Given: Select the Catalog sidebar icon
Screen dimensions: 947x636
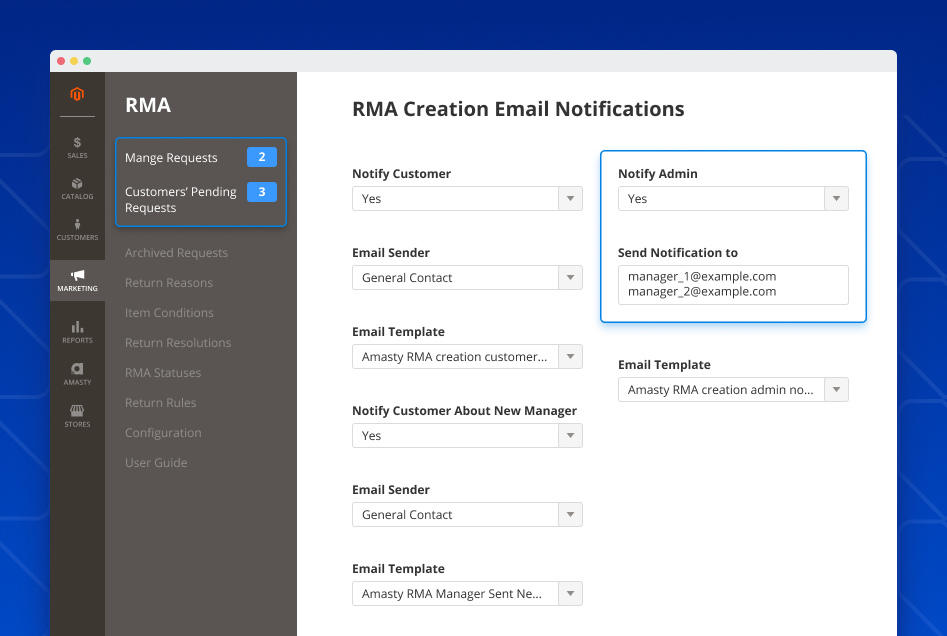Looking at the screenshot, I should [77, 189].
